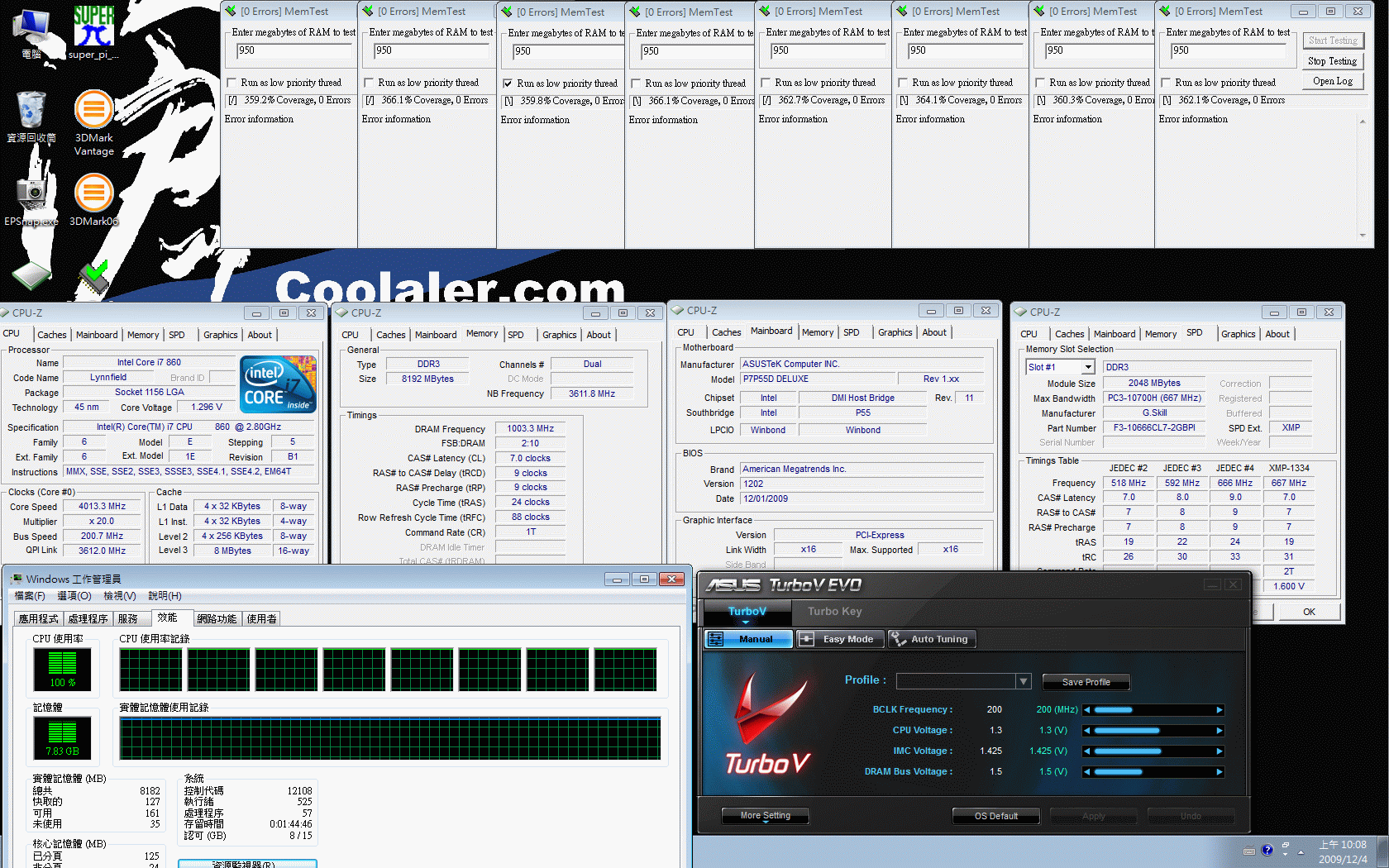Click Save Profile in TurboV EVO
The height and width of the screenshot is (868, 1389).
[1086, 682]
